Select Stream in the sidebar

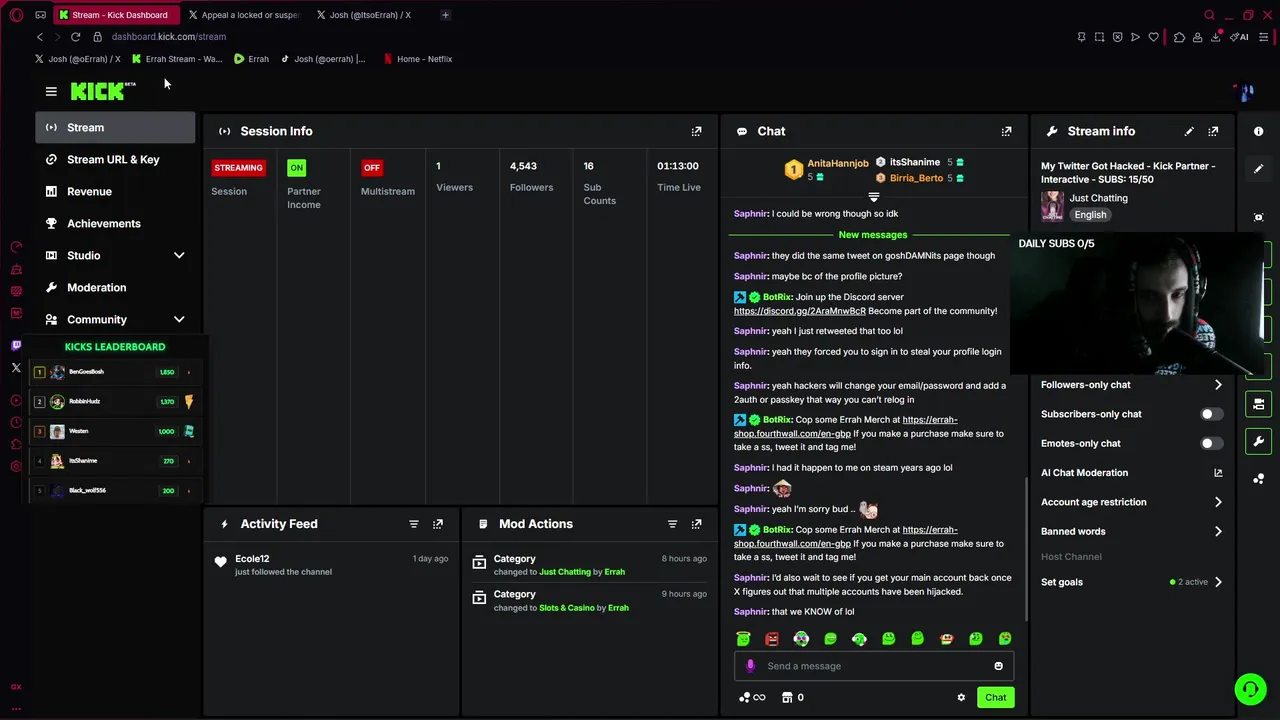tap(116, 128)
